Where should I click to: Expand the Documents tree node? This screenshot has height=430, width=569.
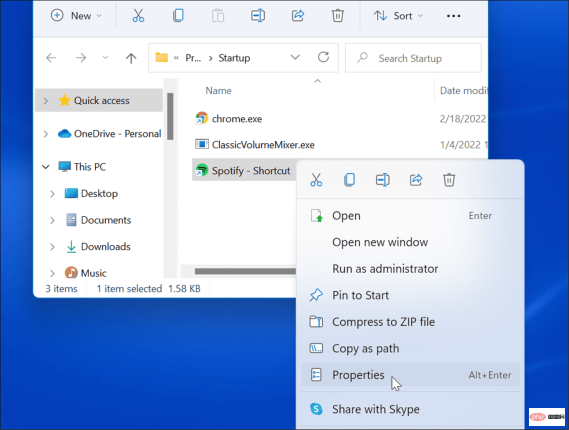click(x=52, y=220)
